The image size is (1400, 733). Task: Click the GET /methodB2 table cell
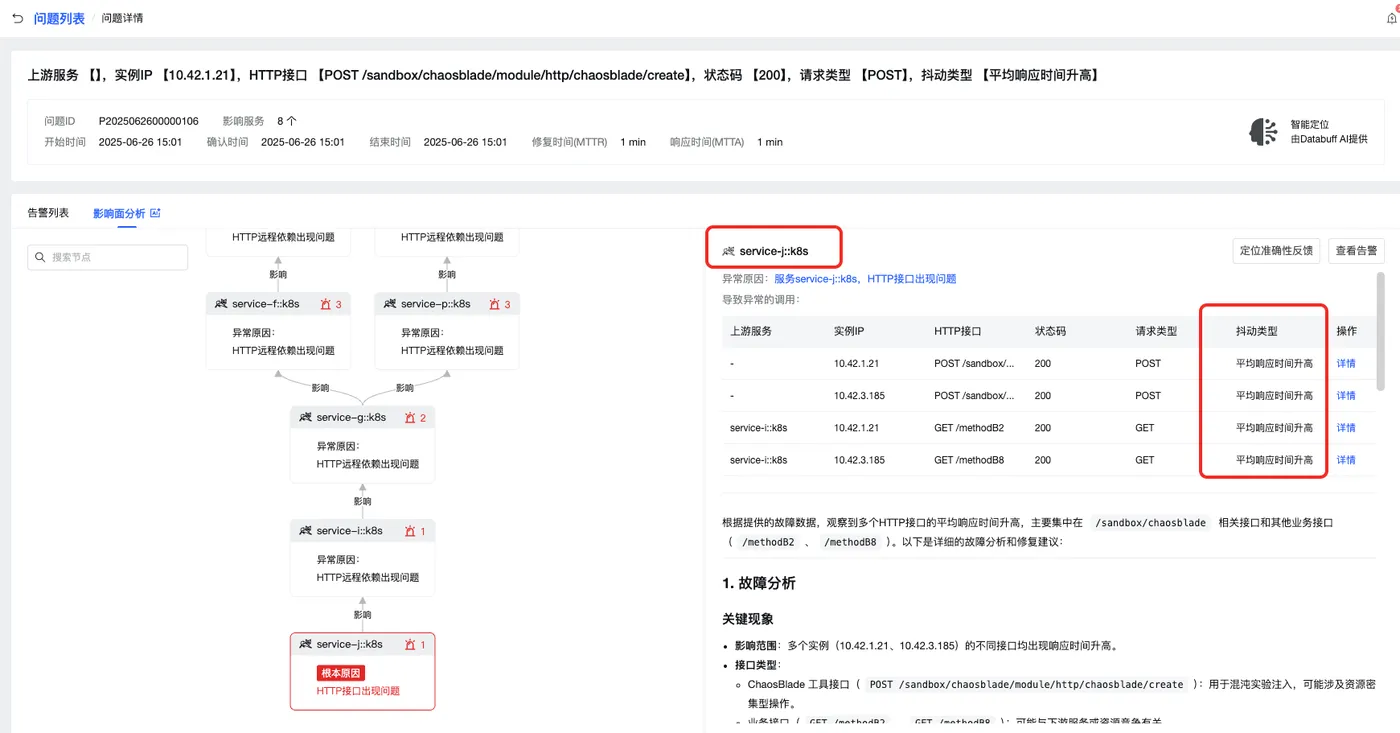969,428
